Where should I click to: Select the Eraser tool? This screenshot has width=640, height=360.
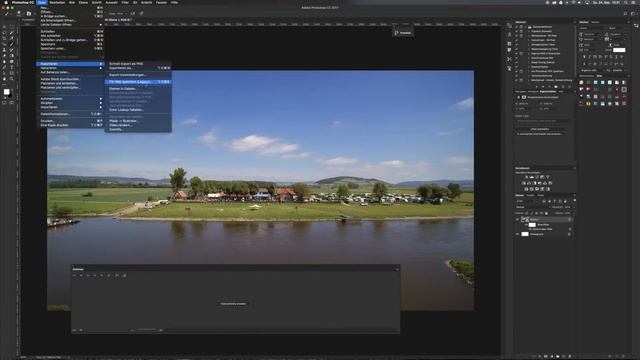coord(4,56)
